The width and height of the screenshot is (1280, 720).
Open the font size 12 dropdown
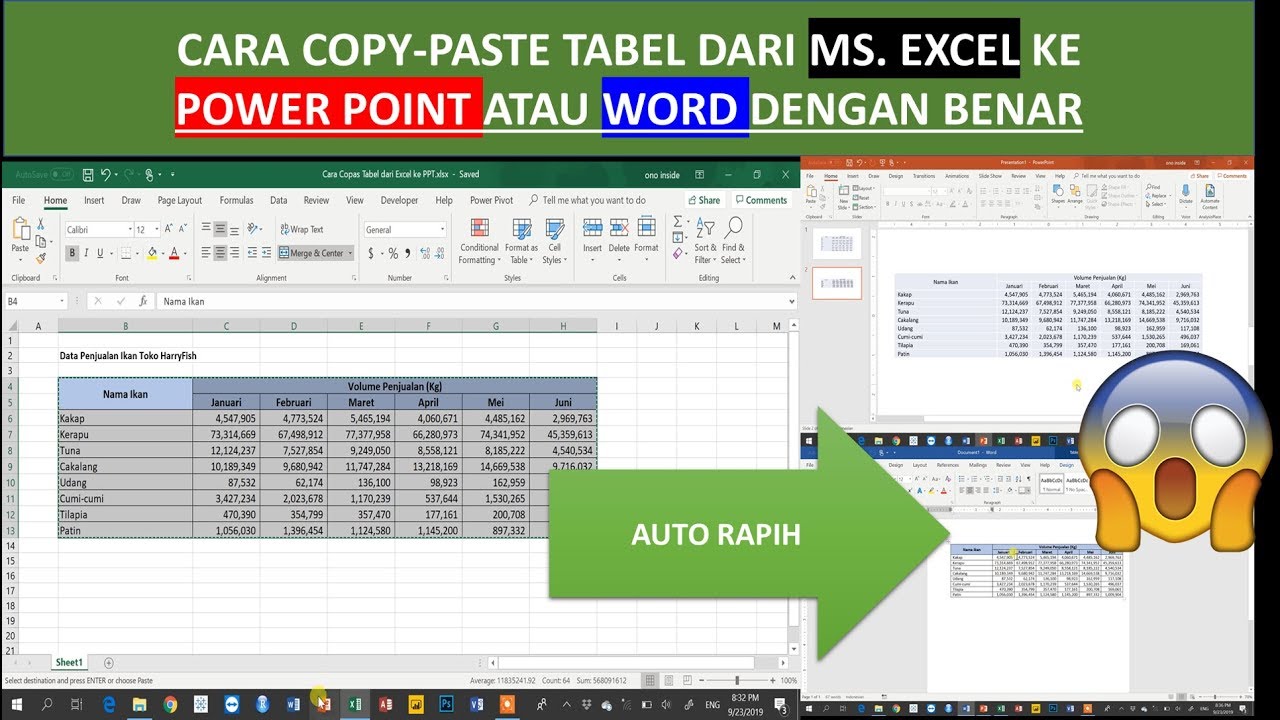[155, 230]
